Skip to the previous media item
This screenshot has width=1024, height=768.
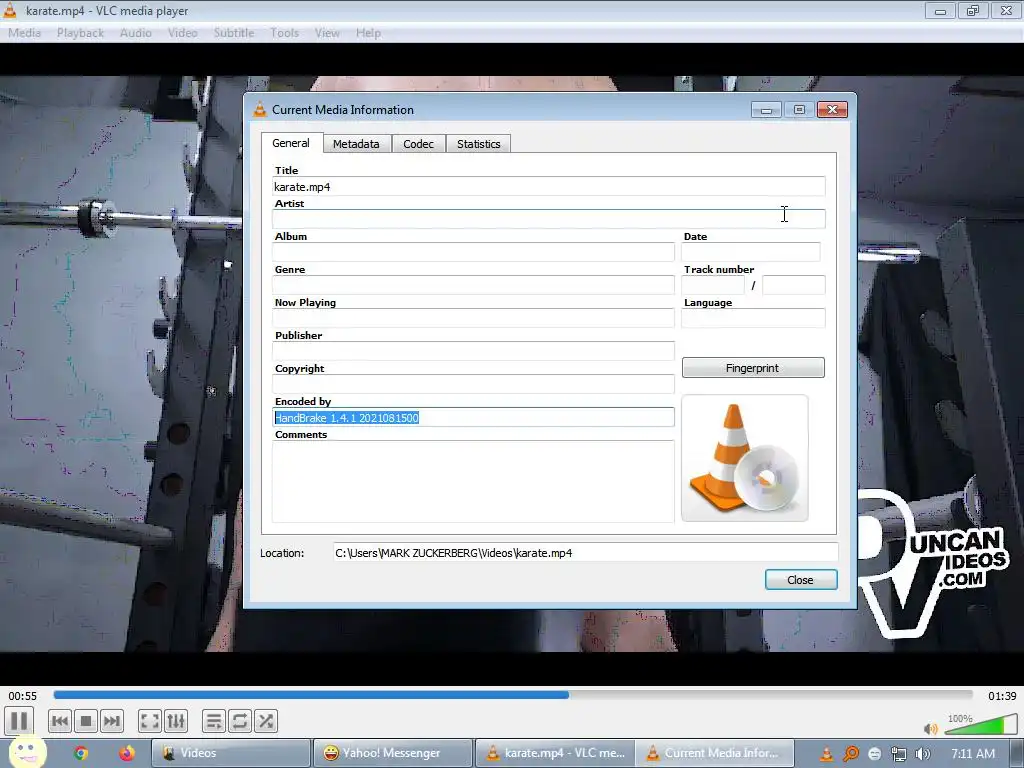pyautogui.click(x=59, y=722)
